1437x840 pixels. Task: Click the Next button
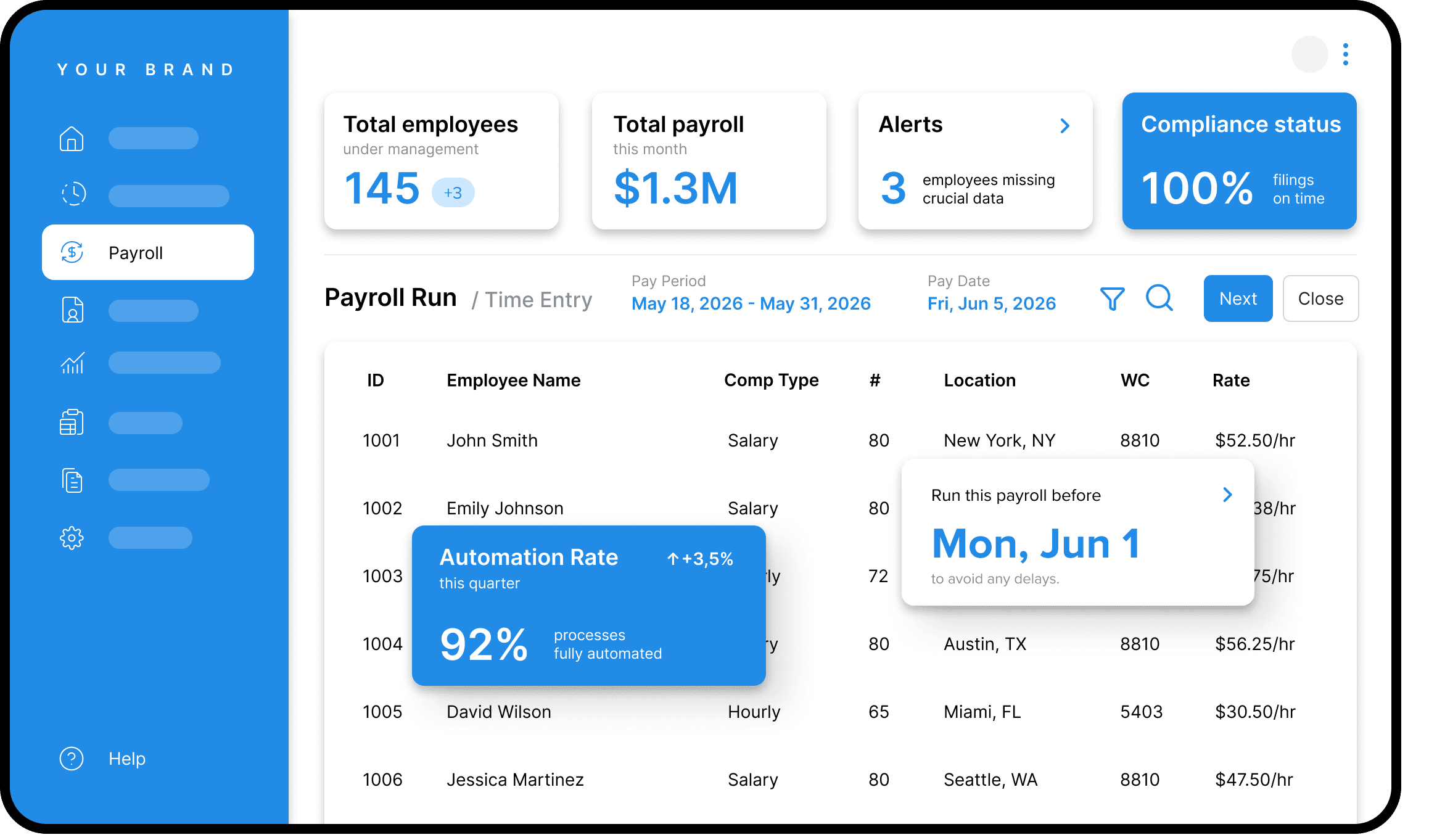1237,299
